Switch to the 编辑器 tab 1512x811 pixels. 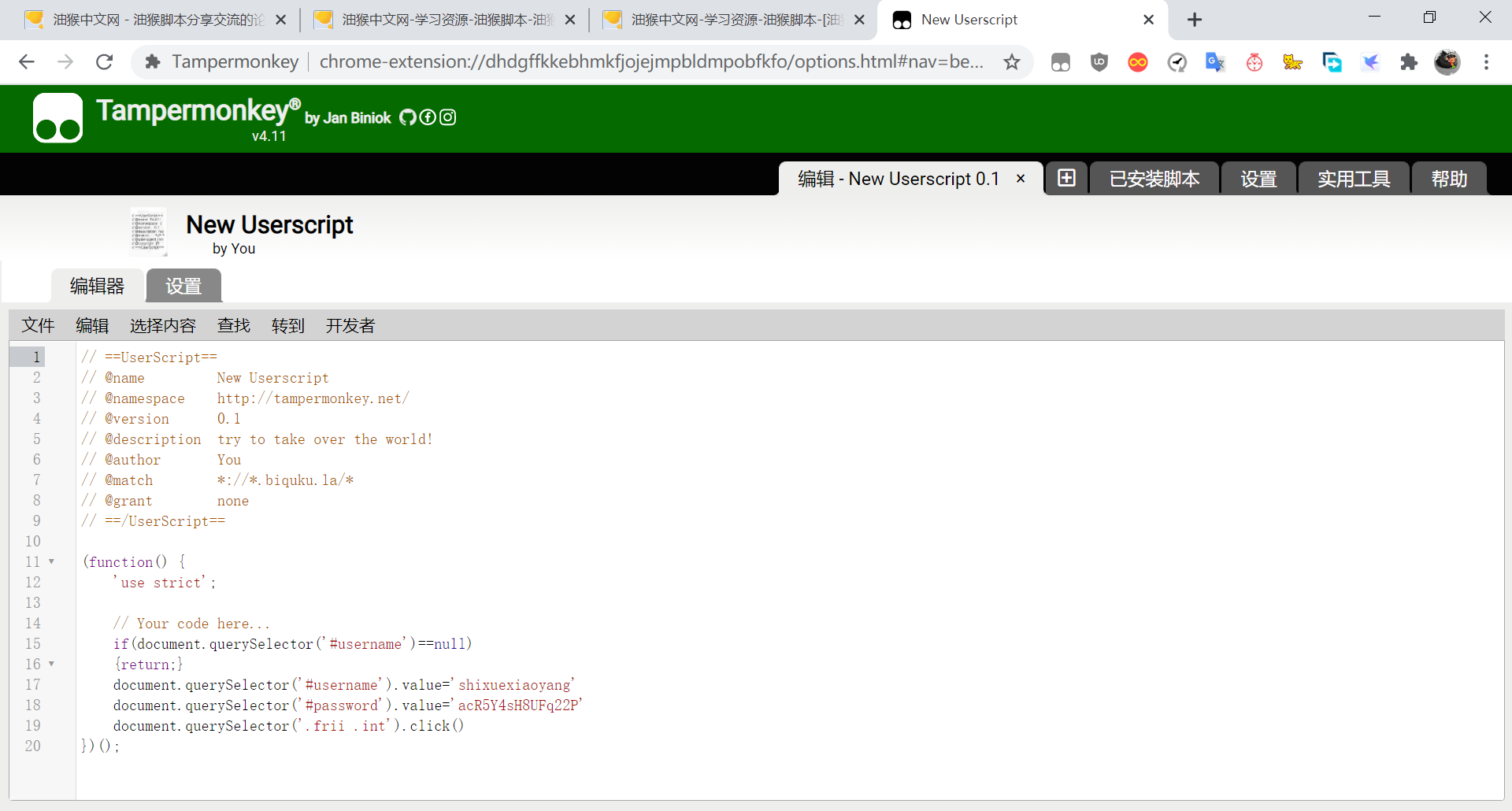(98, 286)
